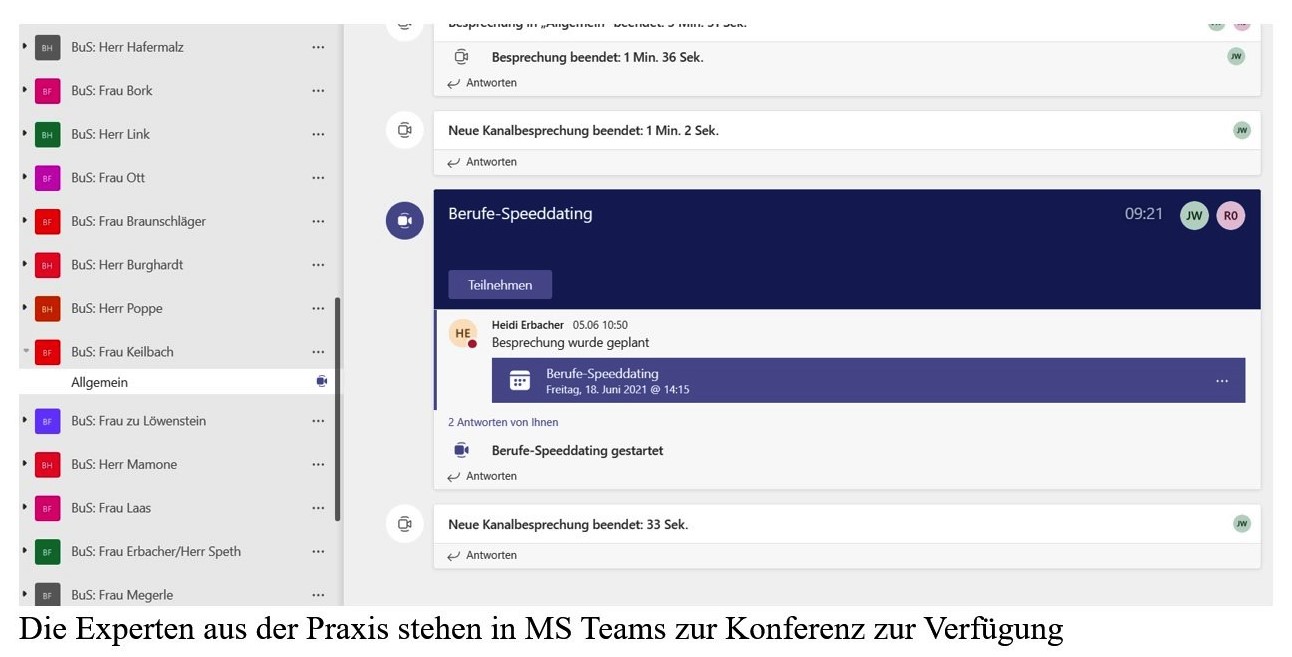
Task: Expand the BuS: Herr Poppe team
Action: coord(25,308)
